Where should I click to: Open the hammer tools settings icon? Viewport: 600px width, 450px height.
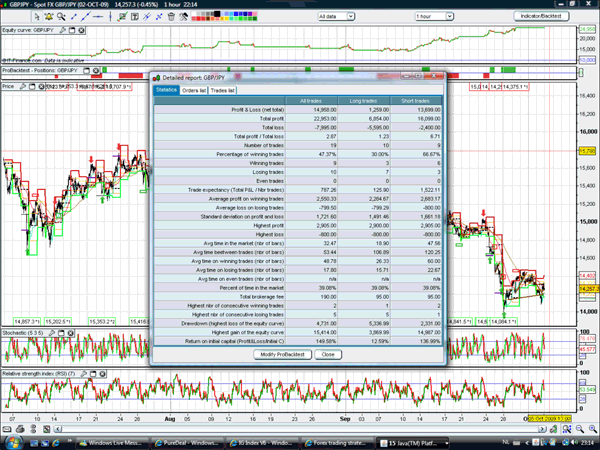coord(183,16)
